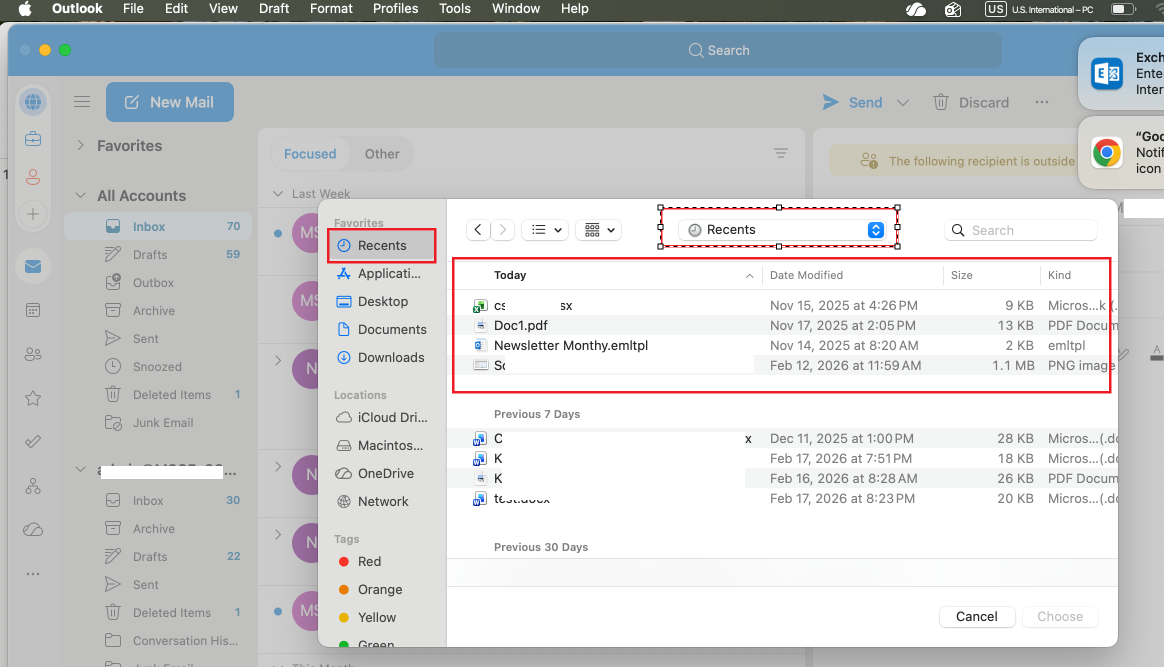The height and width of the screenshot is (667, 1164).
Task: Open the Format menu
Action: tap(331, 9)
